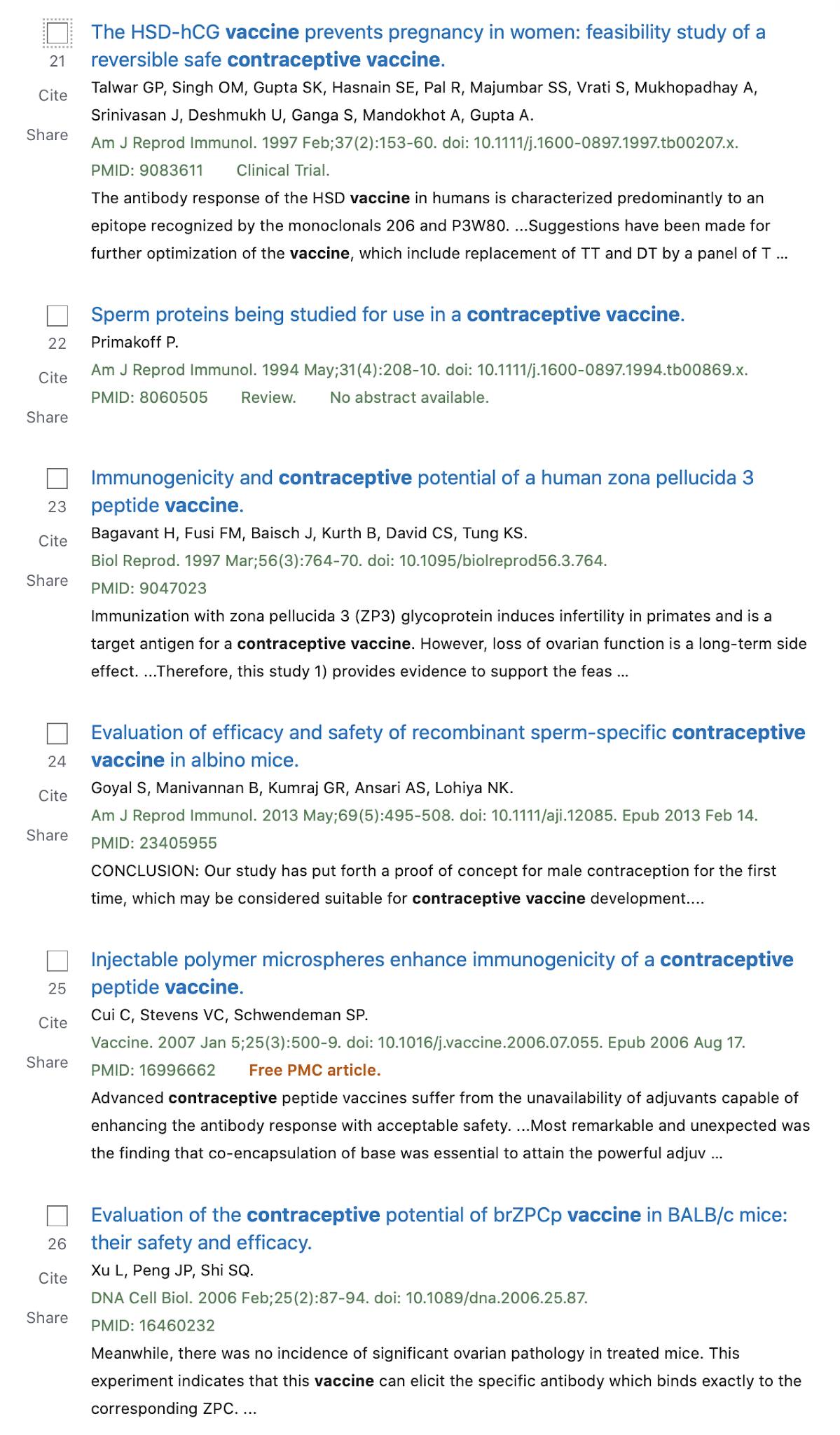The image size is (840, 1435).
Task: Open the HSD-hCG vaccine prevents pregnancy article
Action: pyautogui.click(x=428, y=46)
